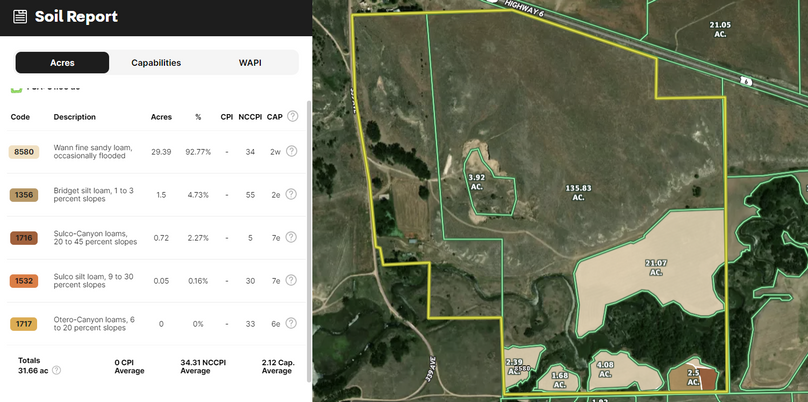The height and width of the screenshot is (402, 808).
Task: Click help icon on Bridget silt loam row
Action: [292, 194]
